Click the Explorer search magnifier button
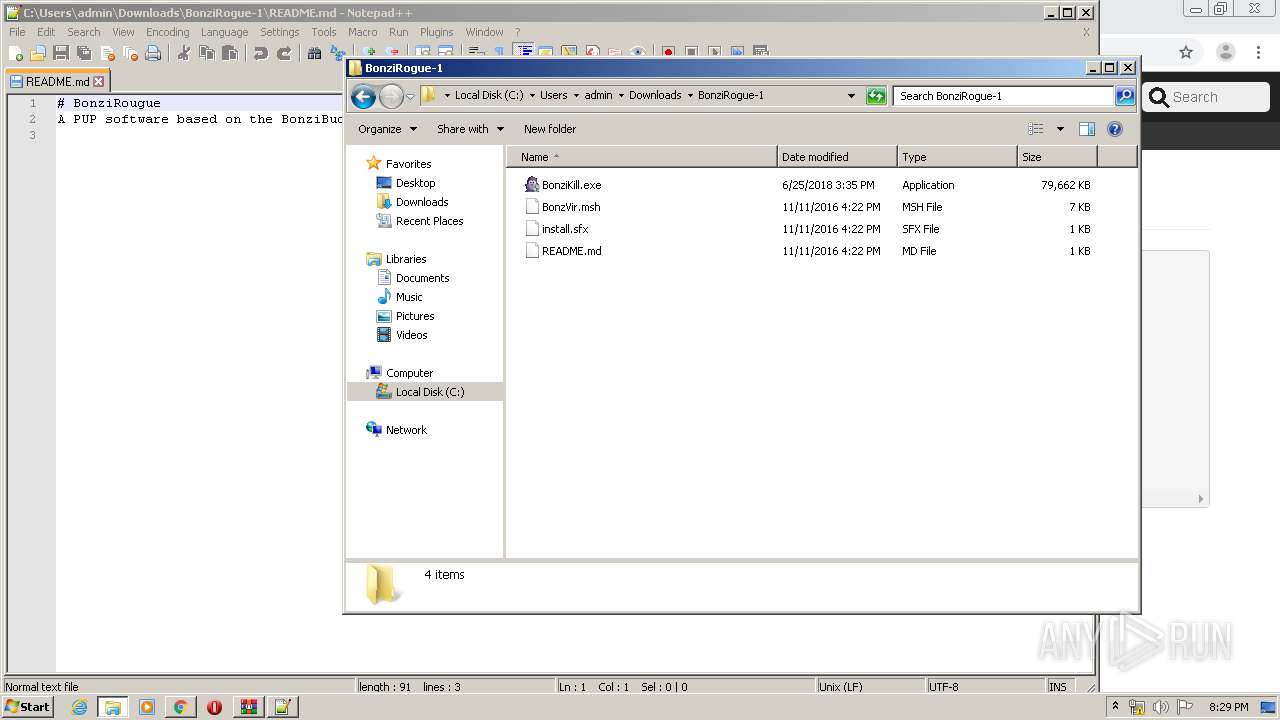Screen dimensions: 1280x720 point(1125,96)
